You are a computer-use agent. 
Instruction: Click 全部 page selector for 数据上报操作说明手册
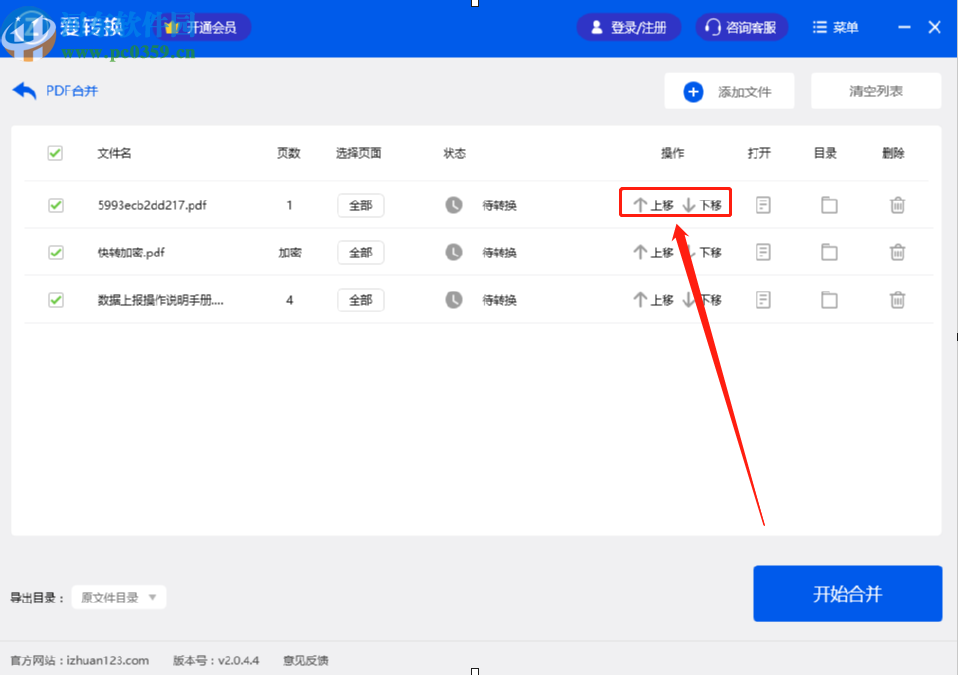(360, 300)
